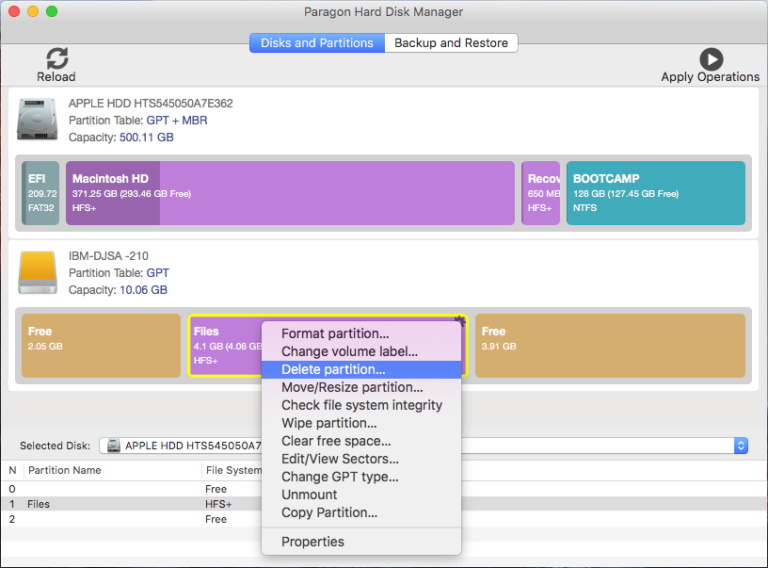Choose Change volume label... menu entry
The height and width of the screenshot is (568, 768).
(361, 352)
